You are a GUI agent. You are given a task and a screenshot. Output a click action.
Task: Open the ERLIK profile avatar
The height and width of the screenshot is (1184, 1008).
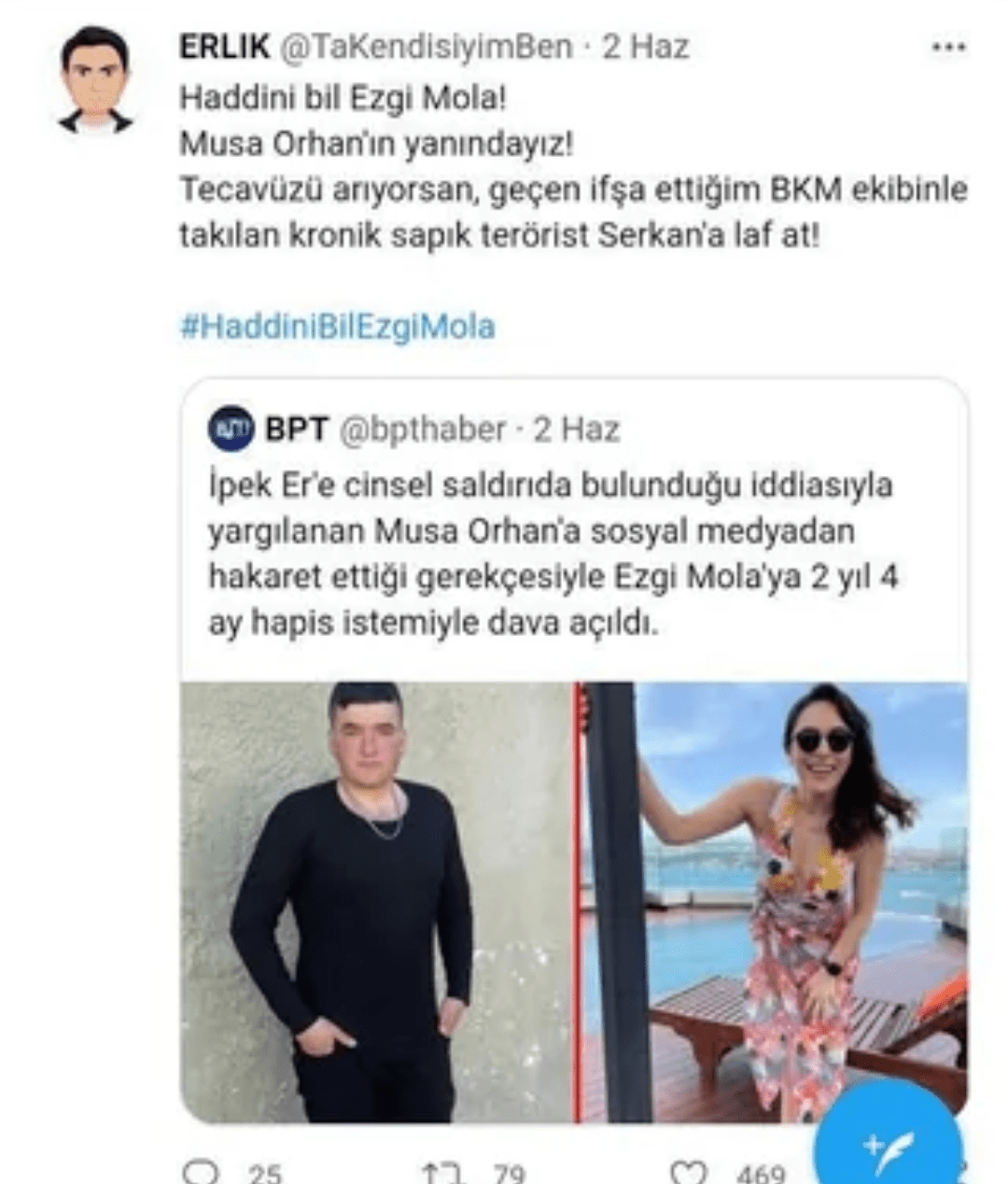pyautogui.click(x=94, y=80)
